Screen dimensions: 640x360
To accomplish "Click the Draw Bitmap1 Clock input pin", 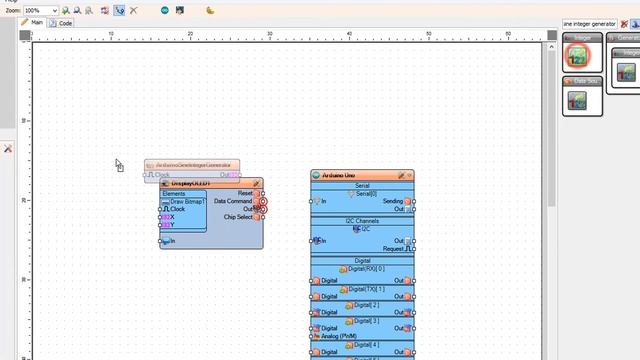I will coord(160,209).
